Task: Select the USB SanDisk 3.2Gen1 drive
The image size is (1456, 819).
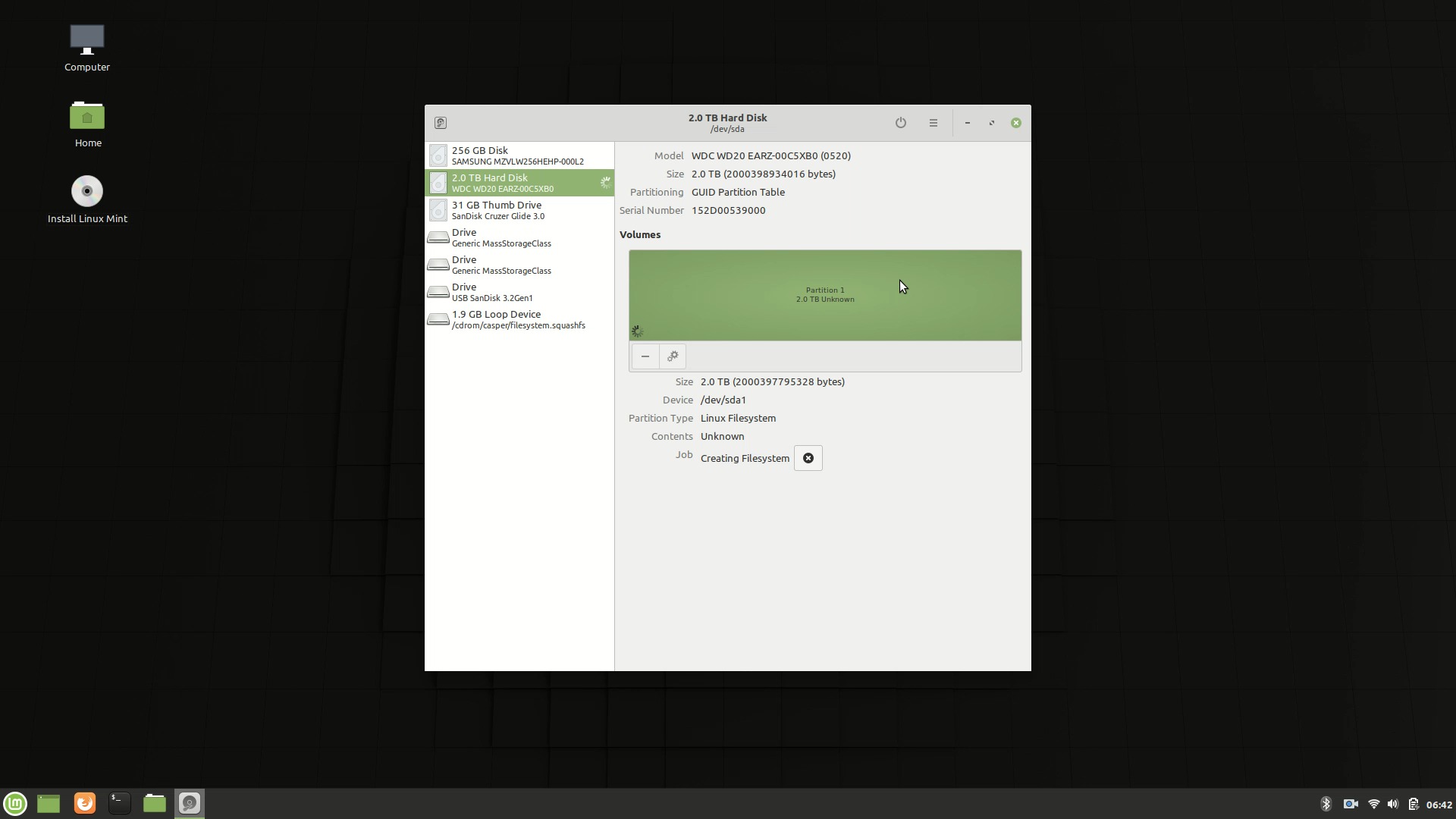Action: coord(519,292)
